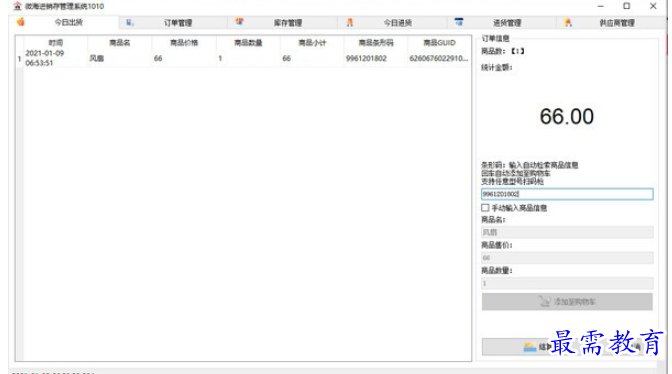The height and width of the screenshot is (374, 672).
Task: Click the 今日出货 tab icon
Action: point(20,22)
